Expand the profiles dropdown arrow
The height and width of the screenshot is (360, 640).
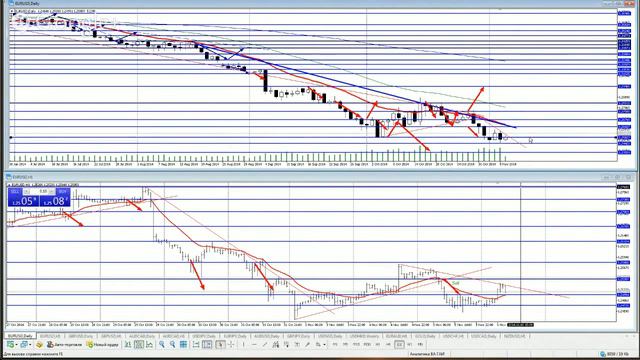[30, 344]
